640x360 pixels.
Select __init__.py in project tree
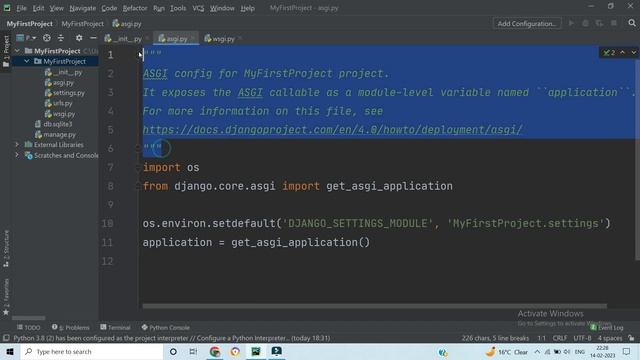64,72
